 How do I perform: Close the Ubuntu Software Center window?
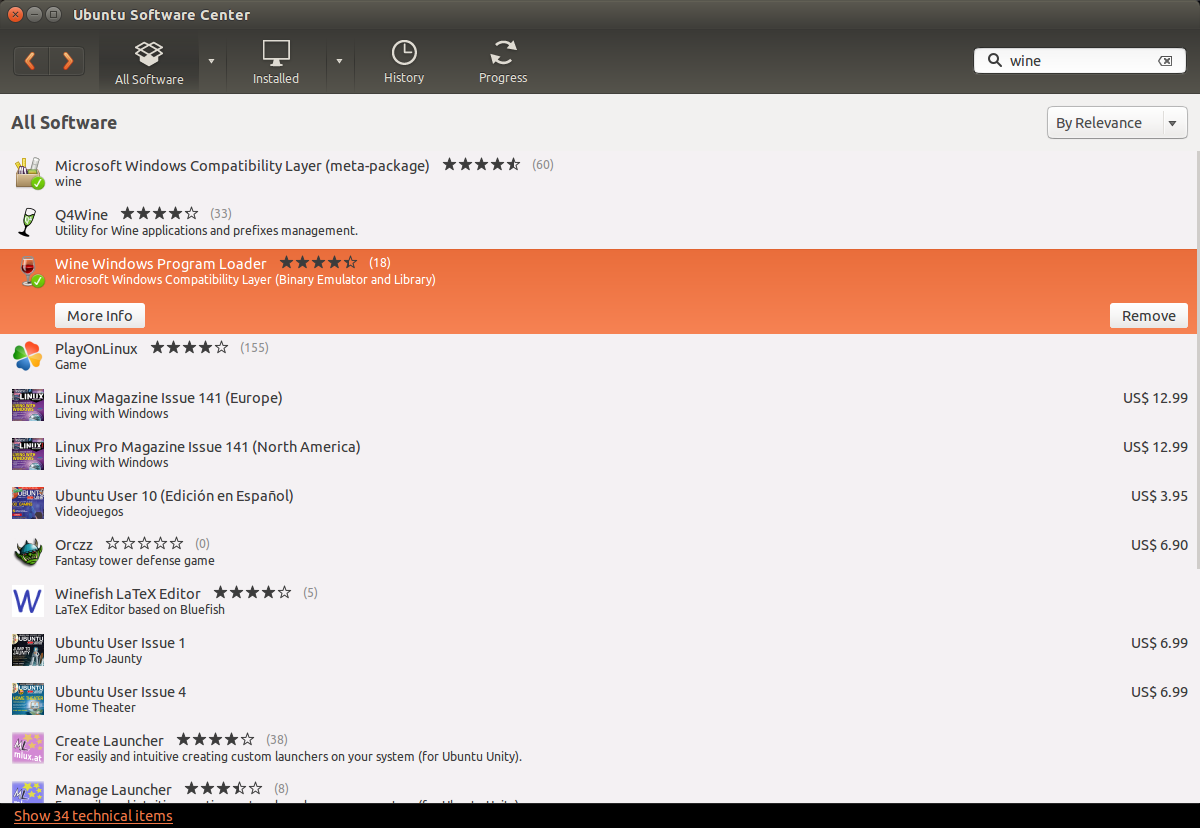tap(16, 15)
